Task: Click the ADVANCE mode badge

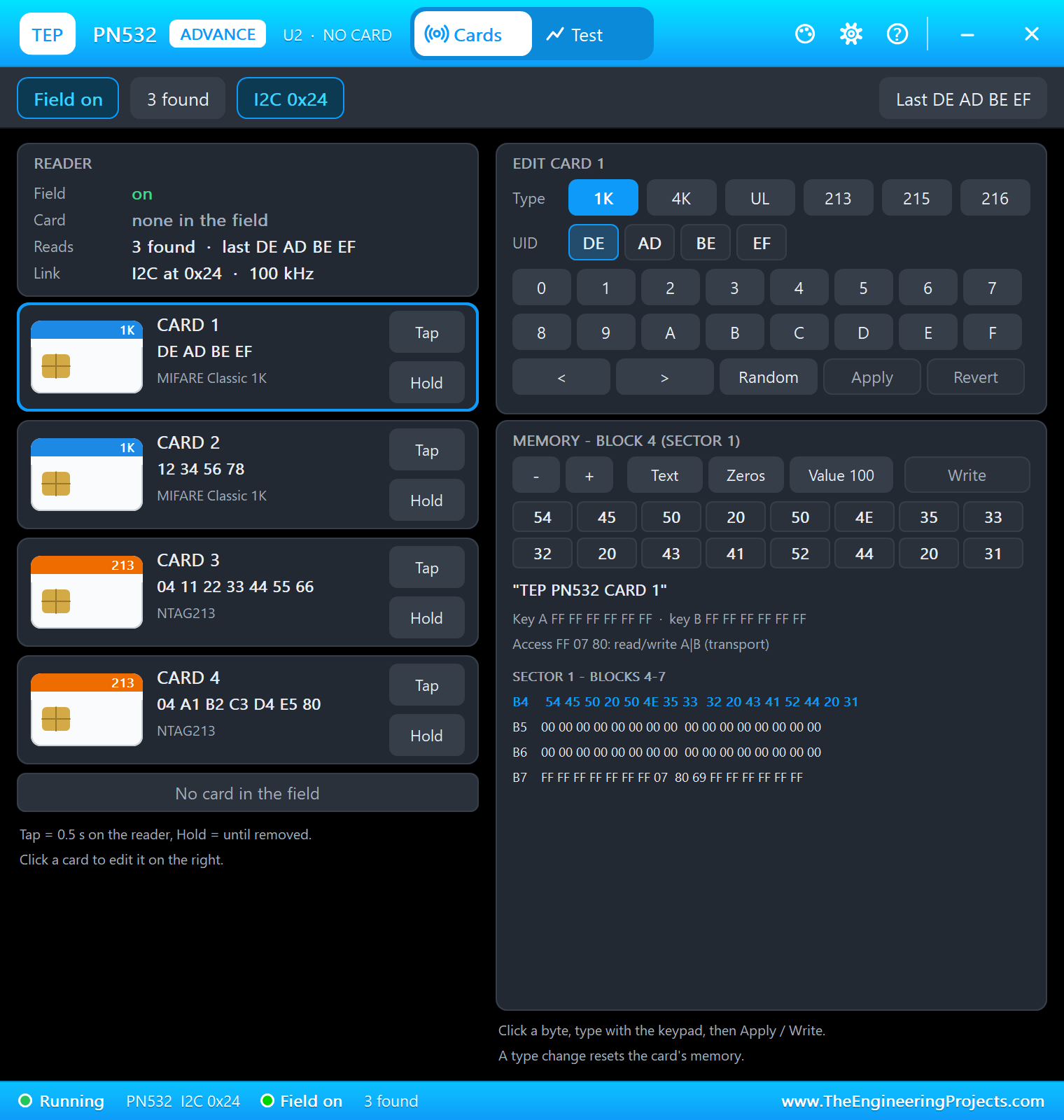Action: click(218, 34)
